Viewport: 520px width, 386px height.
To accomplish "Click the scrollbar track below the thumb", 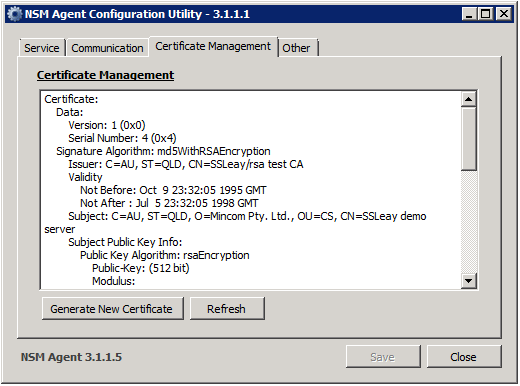I will [x=469, y=222].
